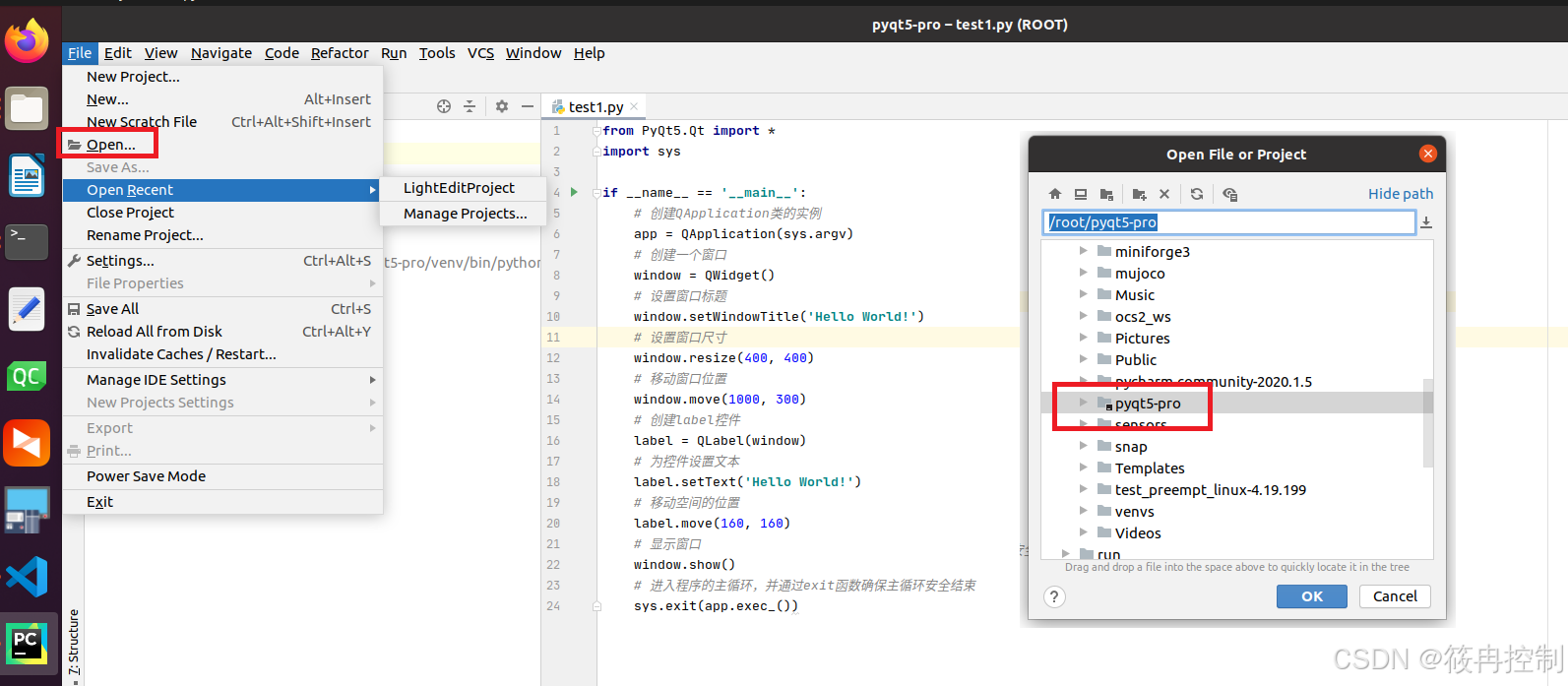Image resolution: width=1568 pixels, height=686 pixels.
Task: Select New Scratch File menu entry
Action: click(222, 122)
